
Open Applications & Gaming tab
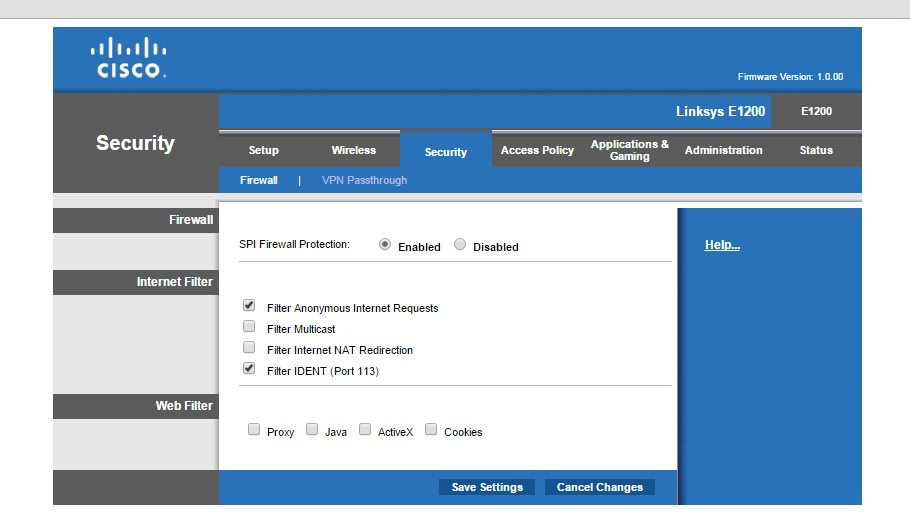[630, 150]
